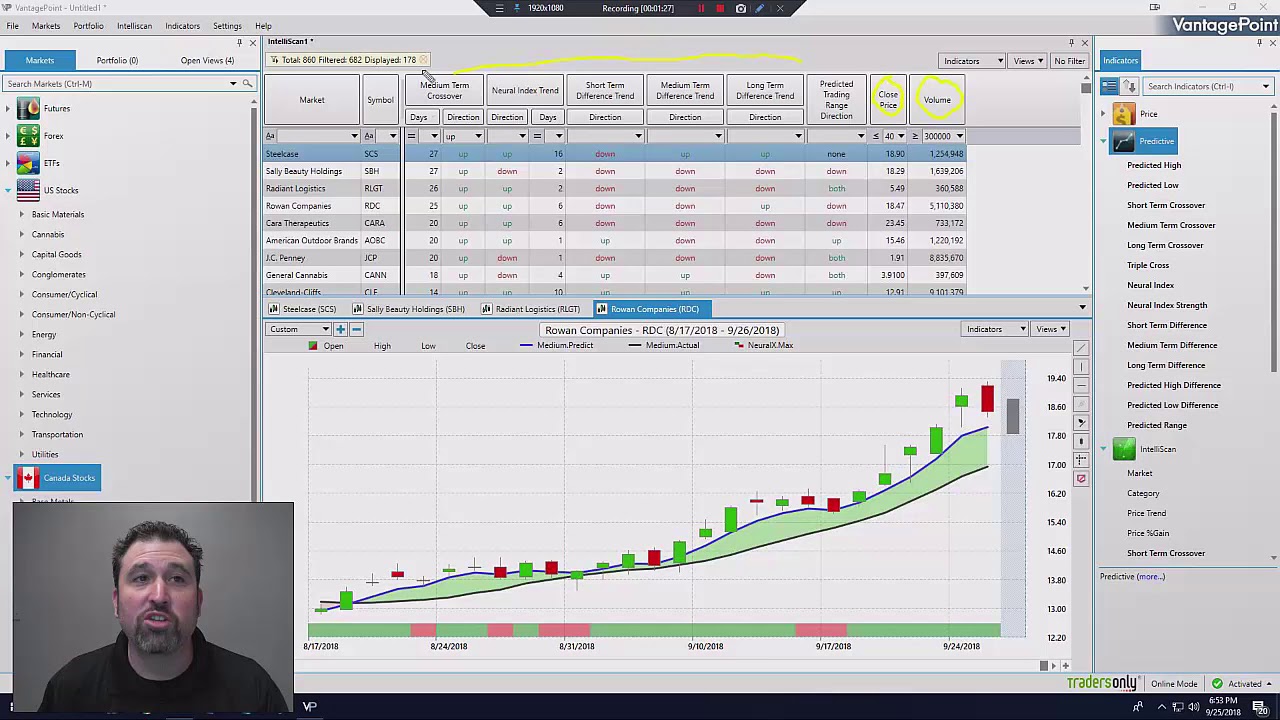Expand the Technology sector node
This screenshot has height=720, width=1280.
coord(22,414)
